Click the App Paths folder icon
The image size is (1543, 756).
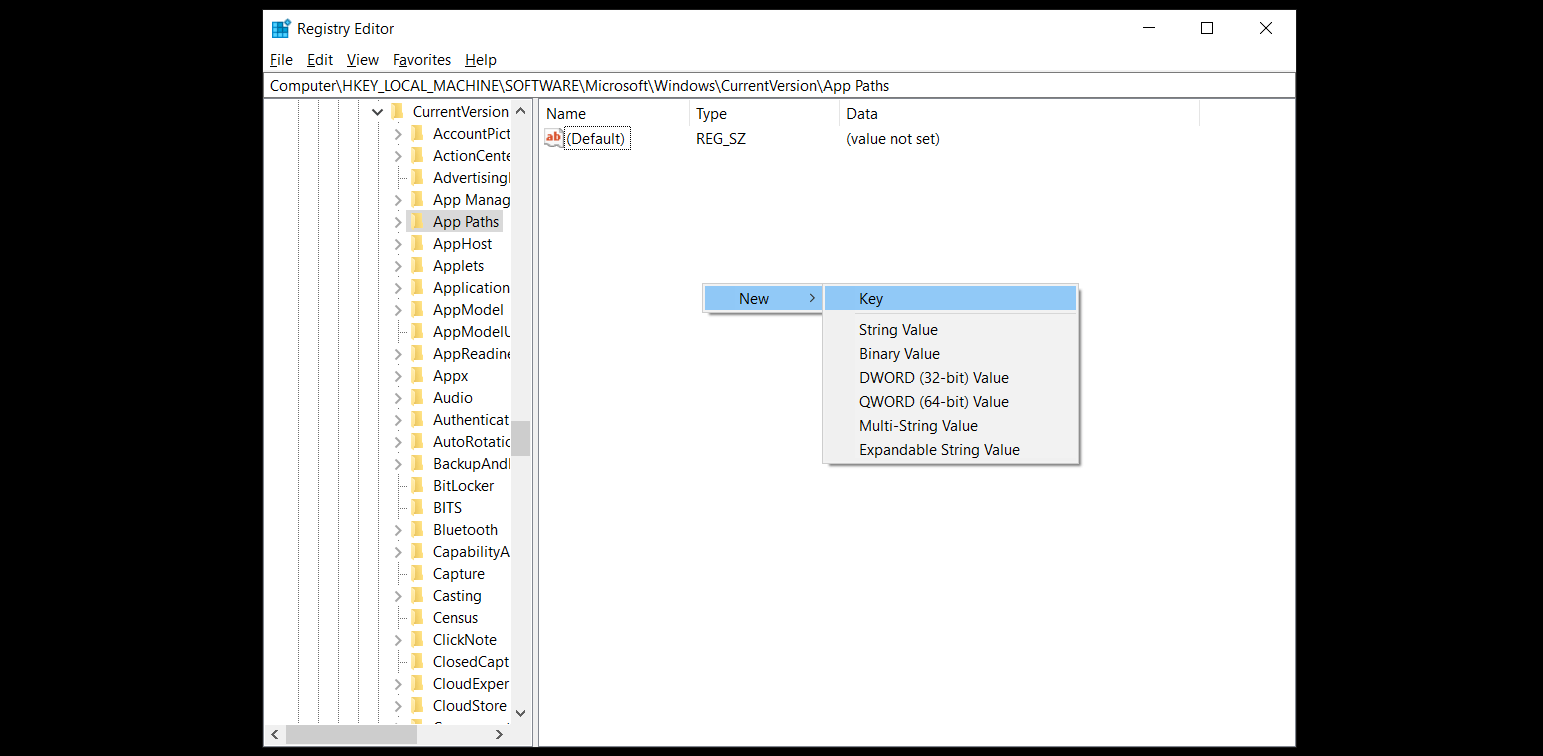(x=417, y=222)
